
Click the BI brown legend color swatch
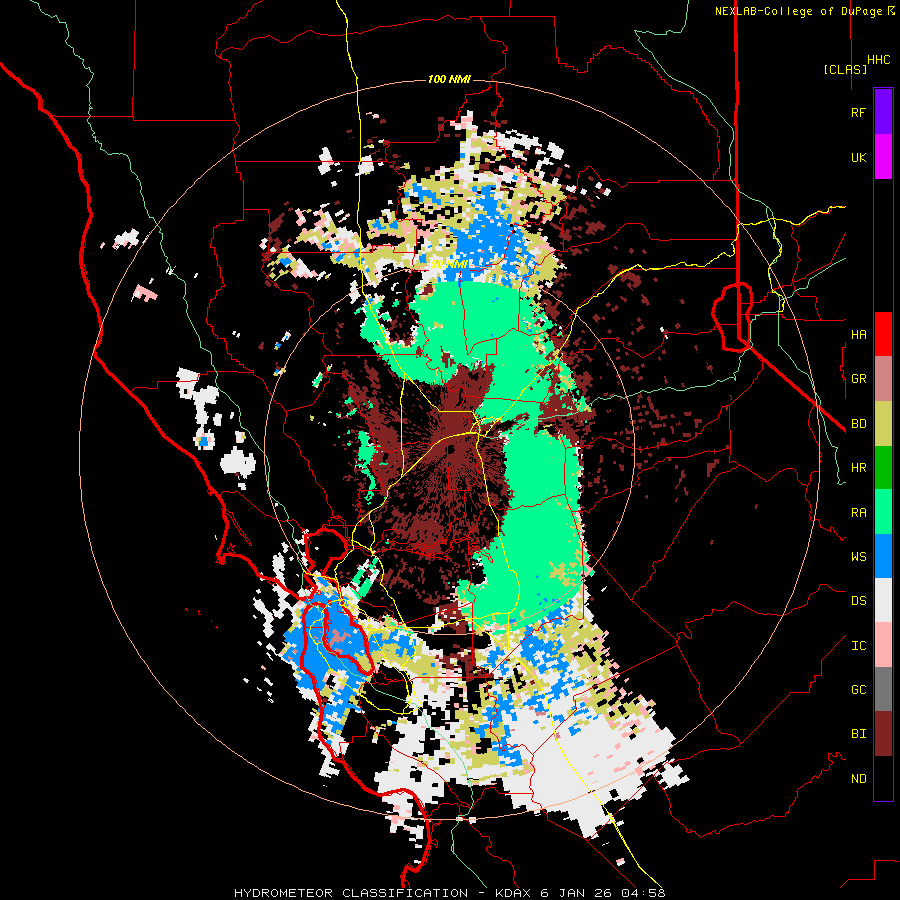[x=883, y=734]
